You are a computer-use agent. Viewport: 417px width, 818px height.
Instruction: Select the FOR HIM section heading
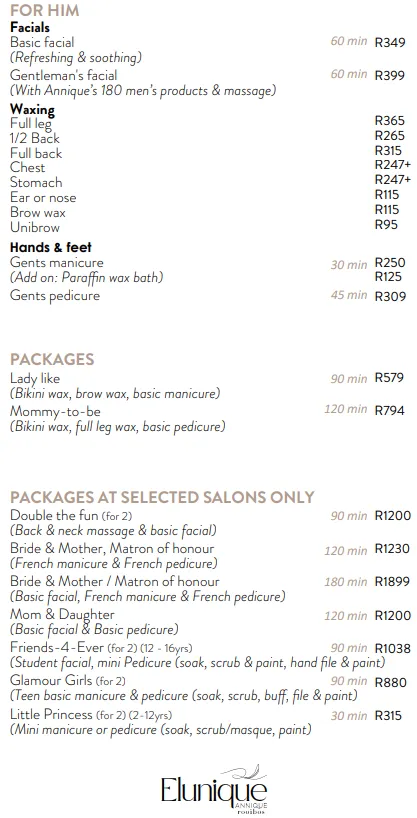[x=45, y=10]
